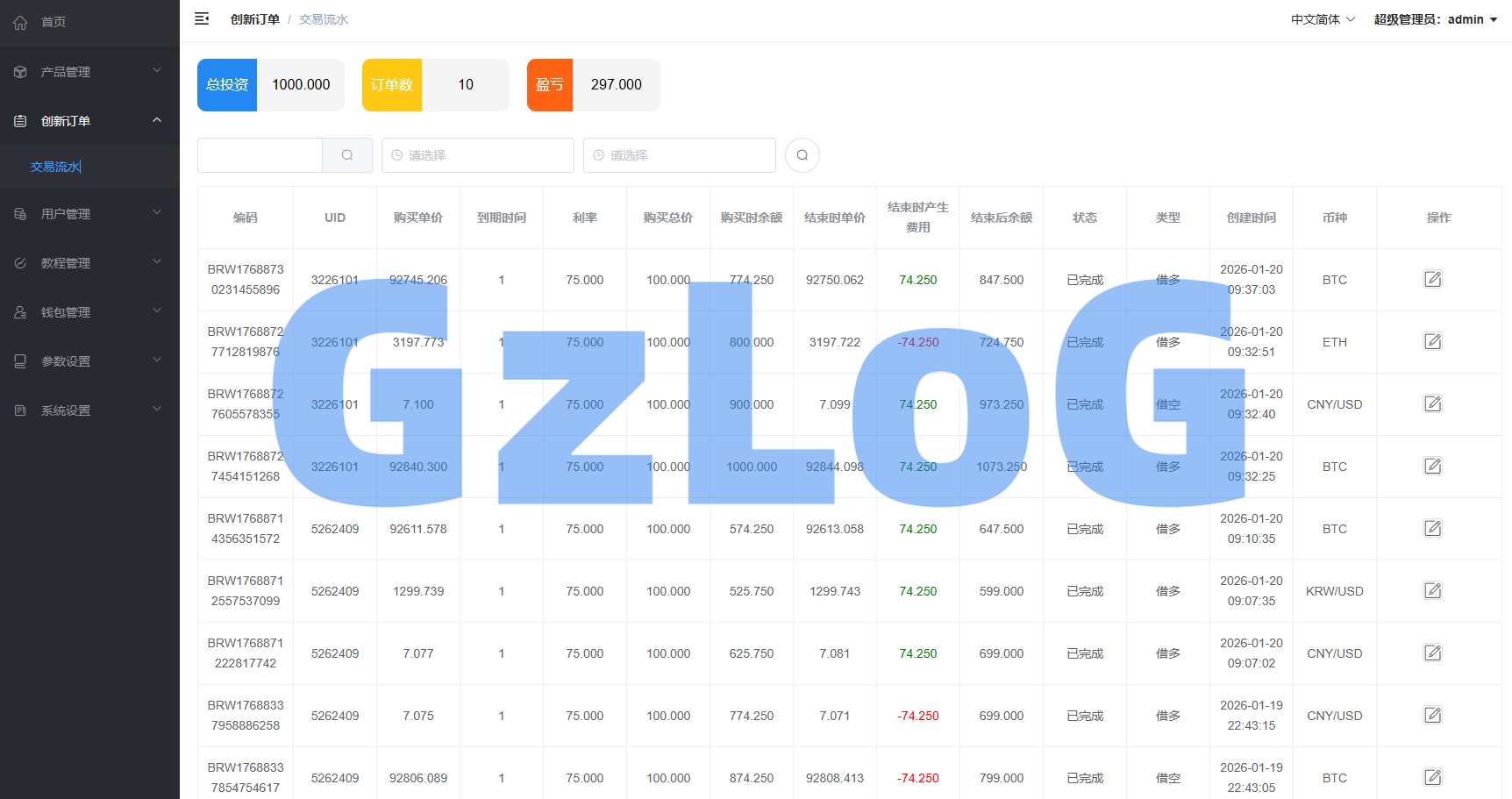This screenshot has height=799, width=1512.
Task: Expand the 钱包管理 menu
Action: click(x=89, y=312)
